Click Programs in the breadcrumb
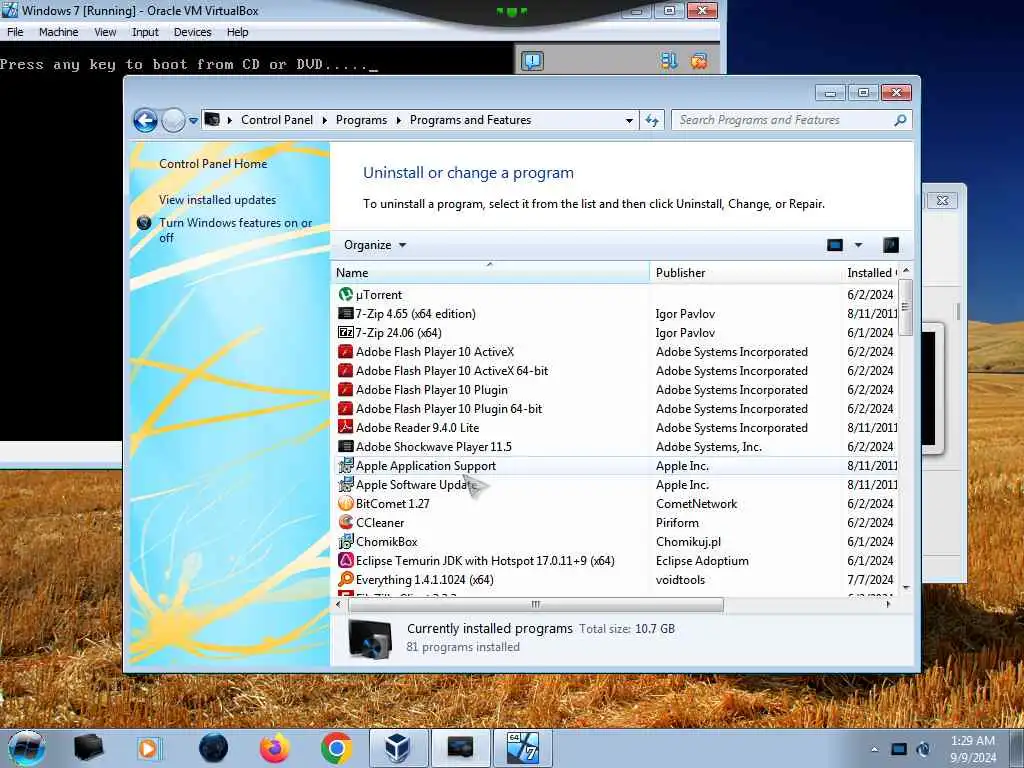The height and width of the screenshot is (768, 1024). point(361,120)
